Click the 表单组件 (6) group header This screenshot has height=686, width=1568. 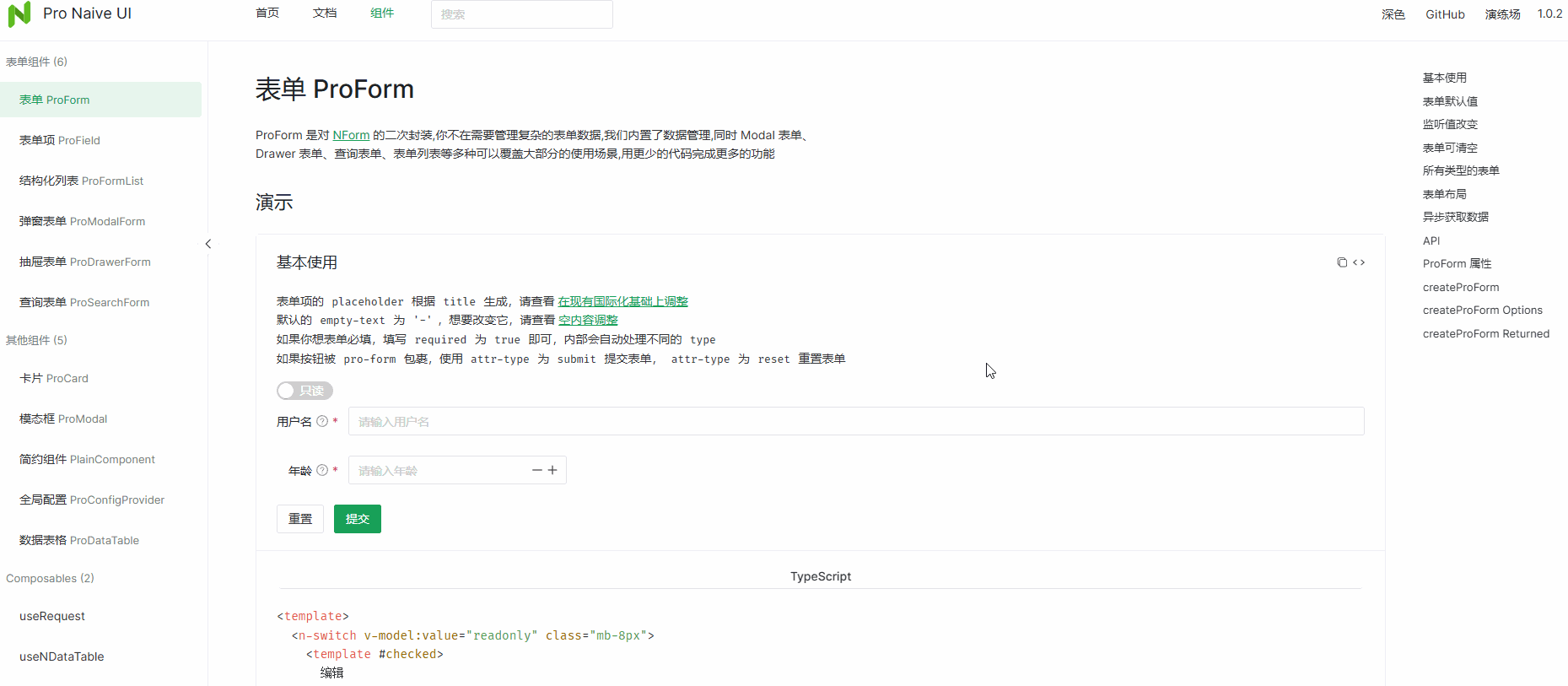[36, 62]
